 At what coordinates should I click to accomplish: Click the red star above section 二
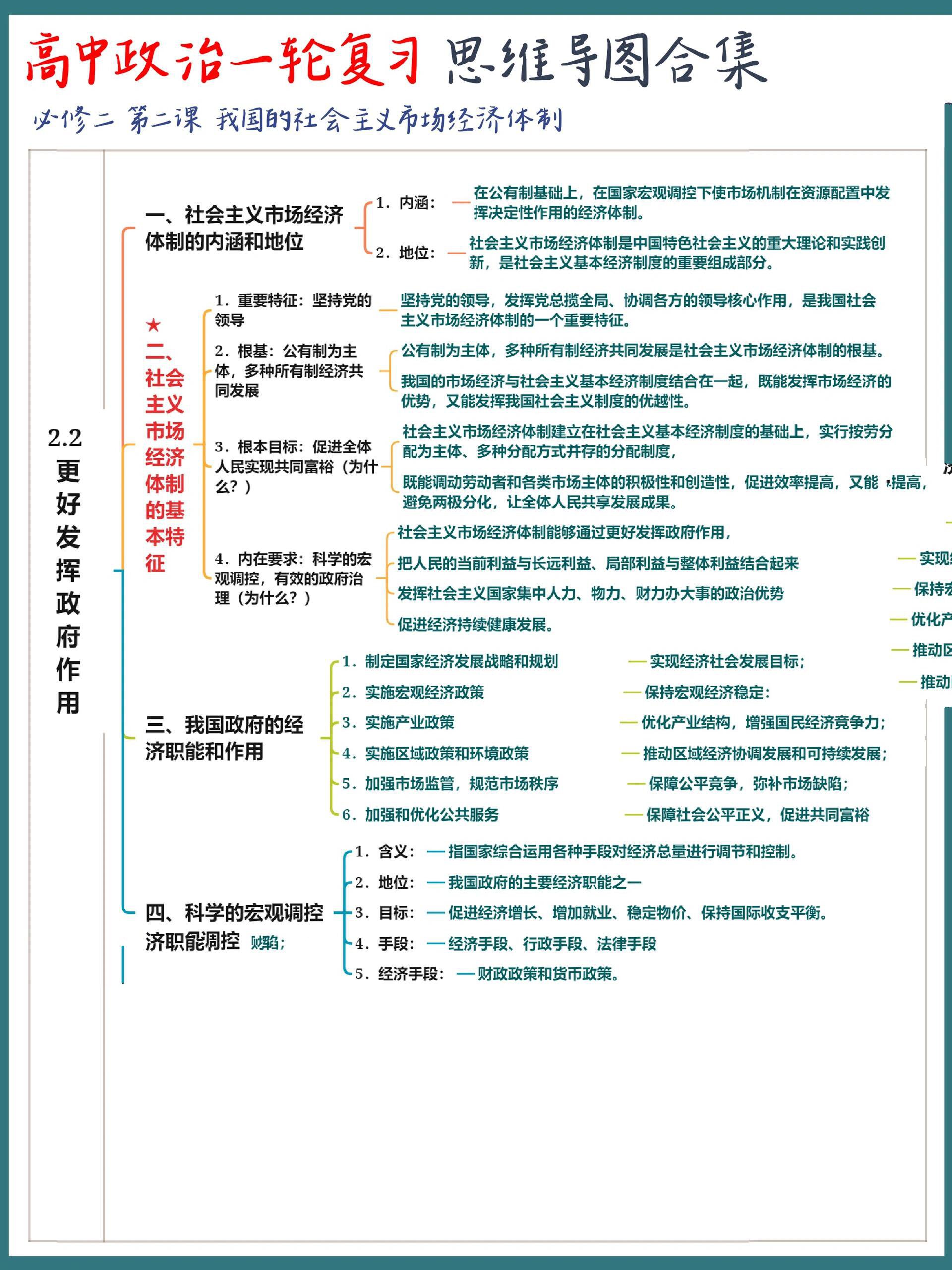click(153, 325)
